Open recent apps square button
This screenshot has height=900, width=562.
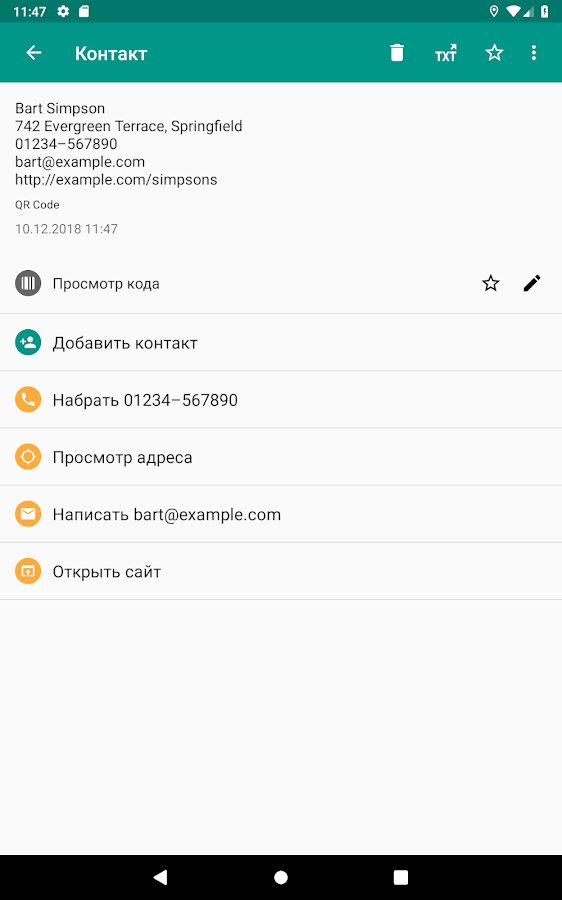[401, 877]
